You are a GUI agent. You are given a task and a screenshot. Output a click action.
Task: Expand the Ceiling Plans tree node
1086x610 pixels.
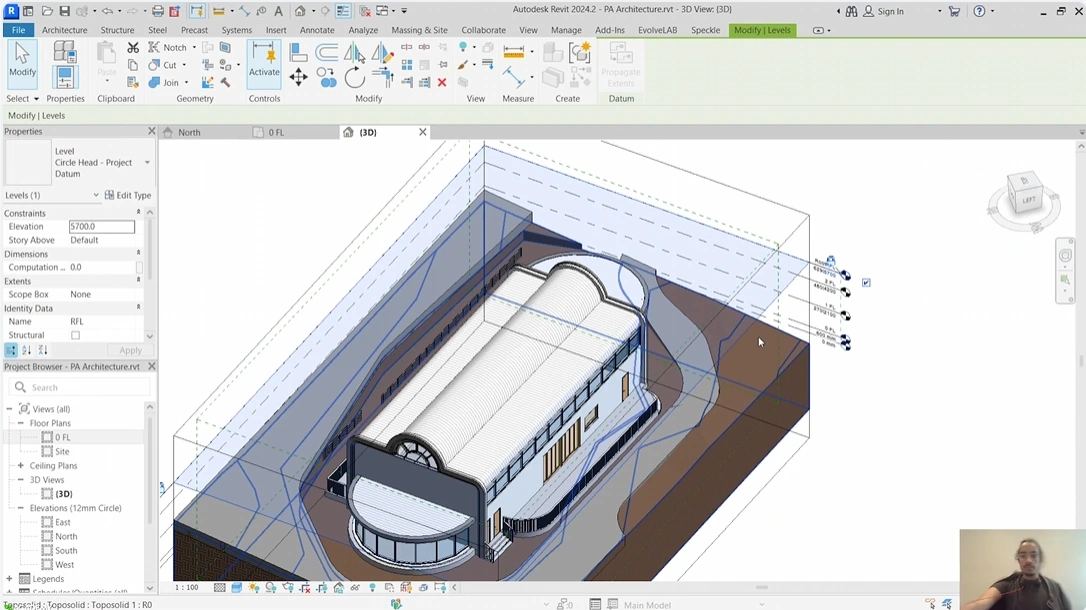[x=20, y=466]
